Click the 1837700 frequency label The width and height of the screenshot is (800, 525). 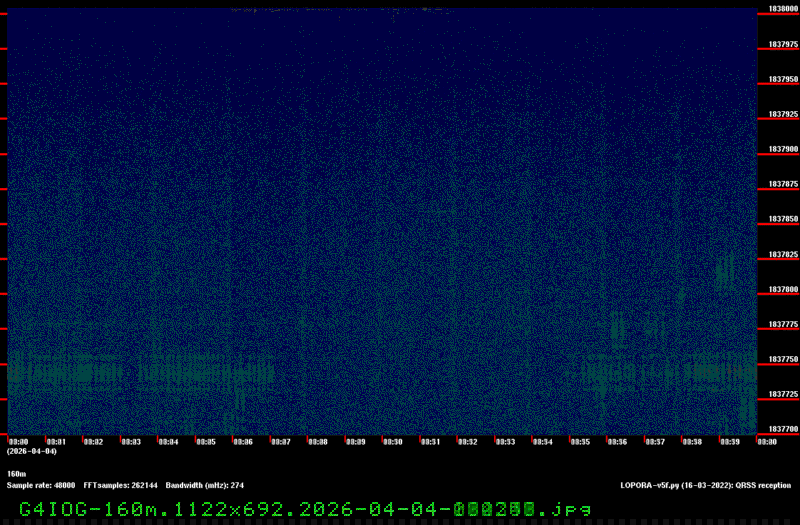tap(782, 429)
